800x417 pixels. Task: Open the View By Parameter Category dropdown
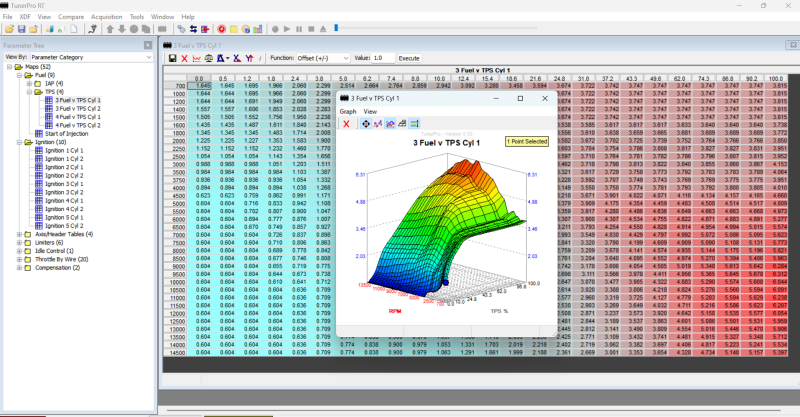tap(92, 57)
